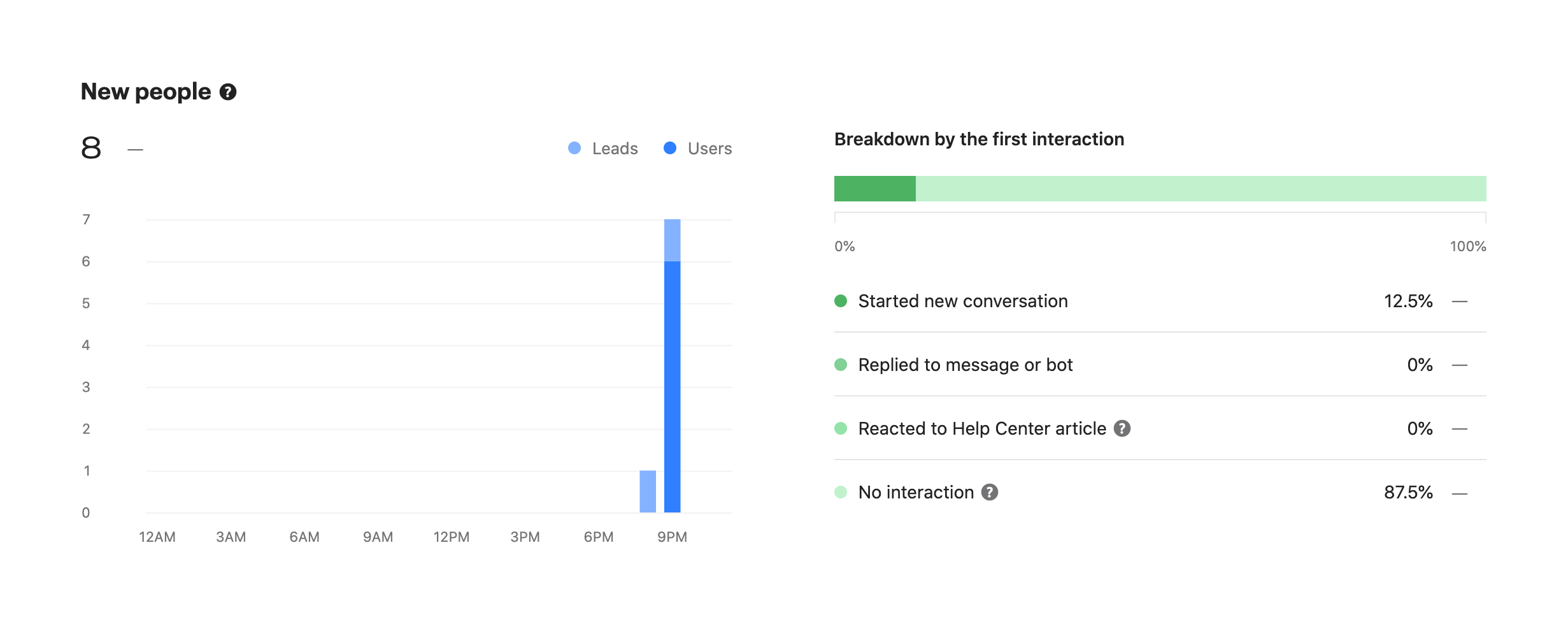The height and width of the screenshot is (624, 1568).
Task: Toggle the Leads legend series
Action: point(603,149)
